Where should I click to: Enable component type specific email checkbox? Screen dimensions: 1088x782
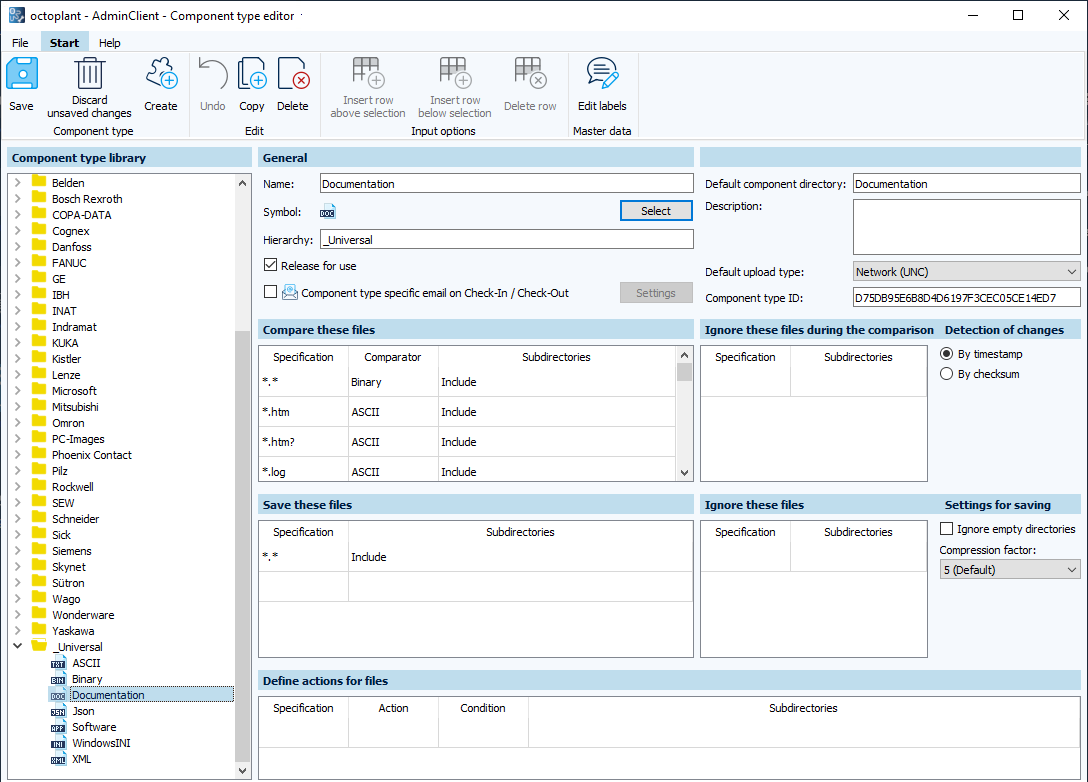[271, 292]
